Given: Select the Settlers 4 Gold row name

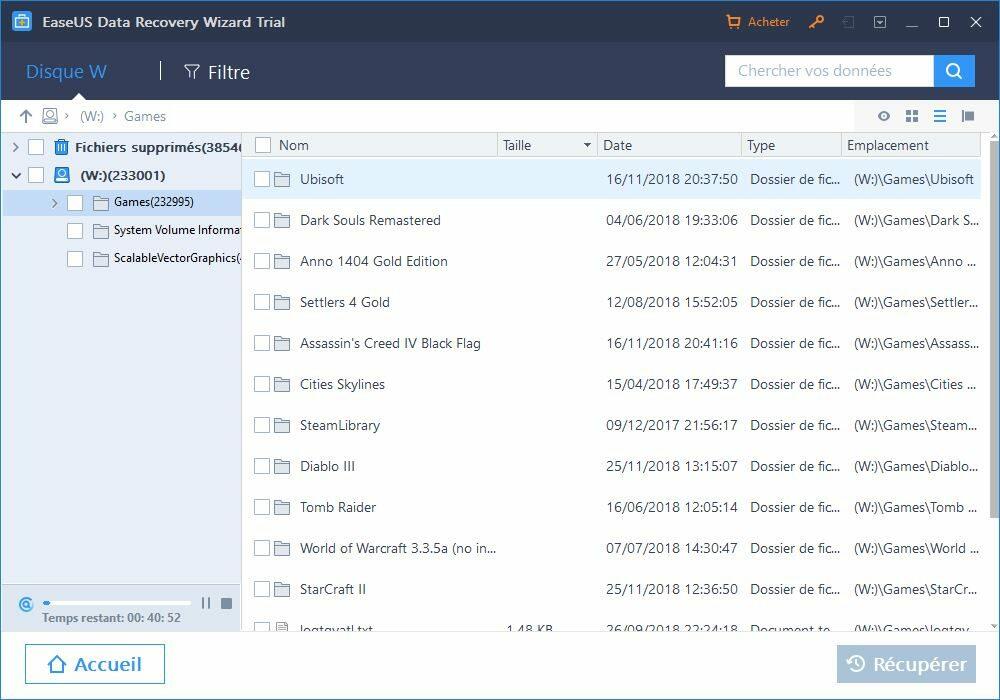Looking at the screenshot, I should (344, 302).
